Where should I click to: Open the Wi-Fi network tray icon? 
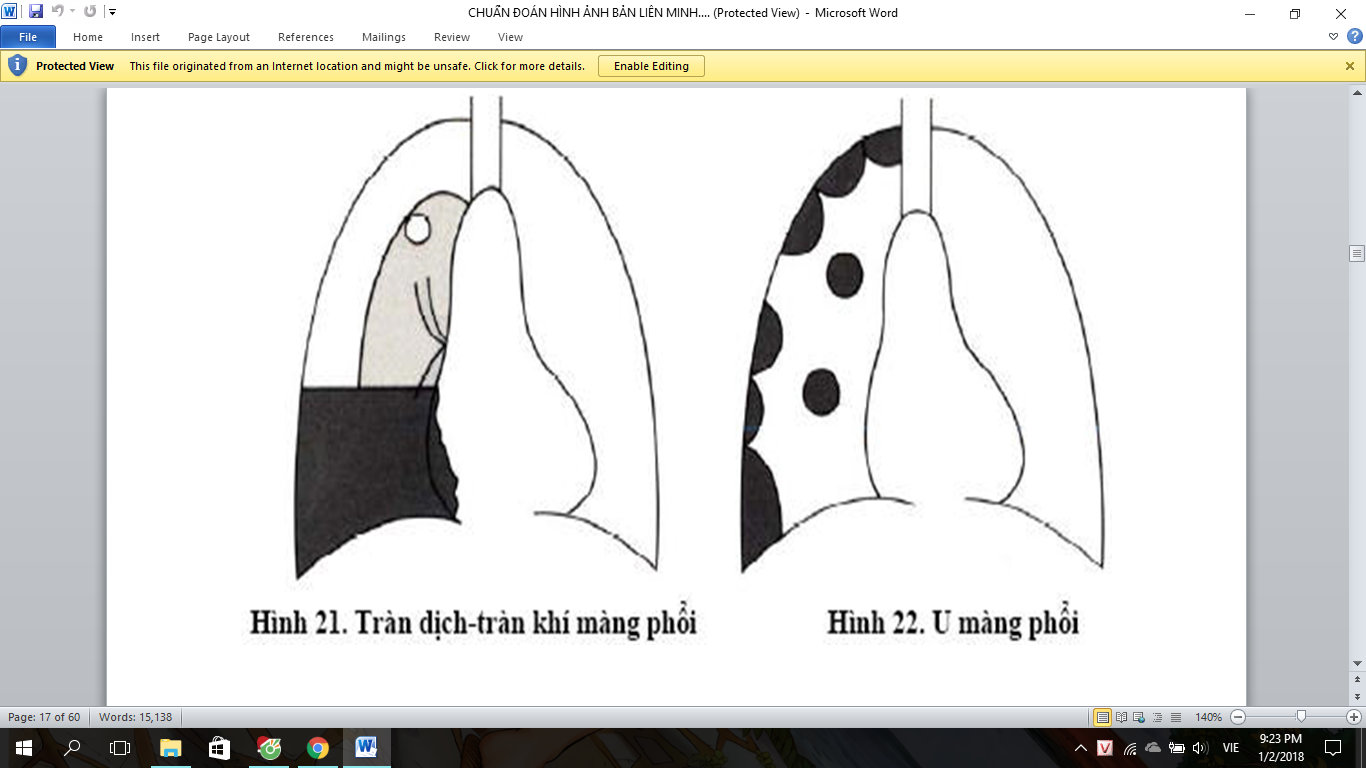[1130, 748]
